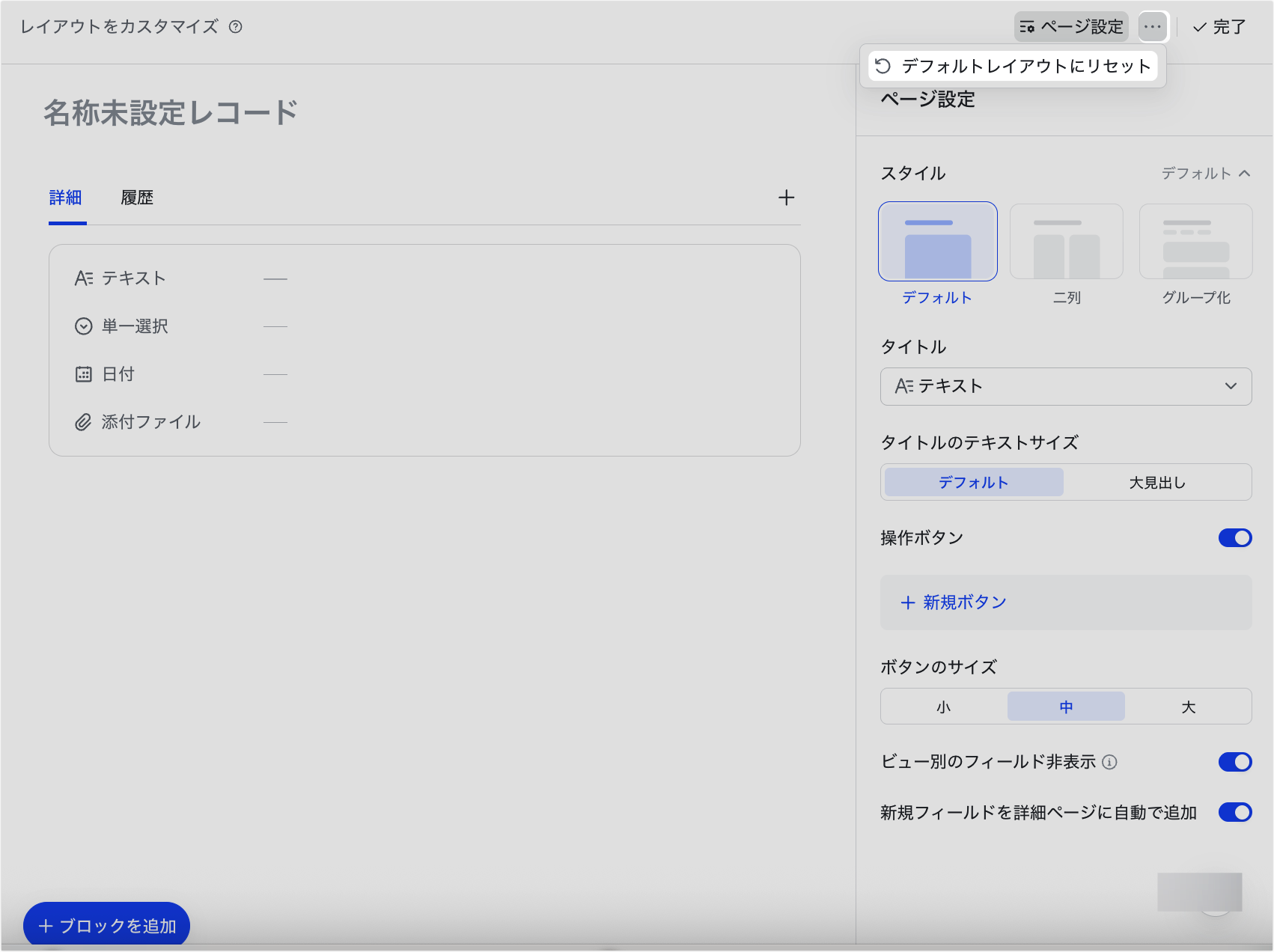
Task: Click the plus icon in 新規ボタン
Action: 908,602
